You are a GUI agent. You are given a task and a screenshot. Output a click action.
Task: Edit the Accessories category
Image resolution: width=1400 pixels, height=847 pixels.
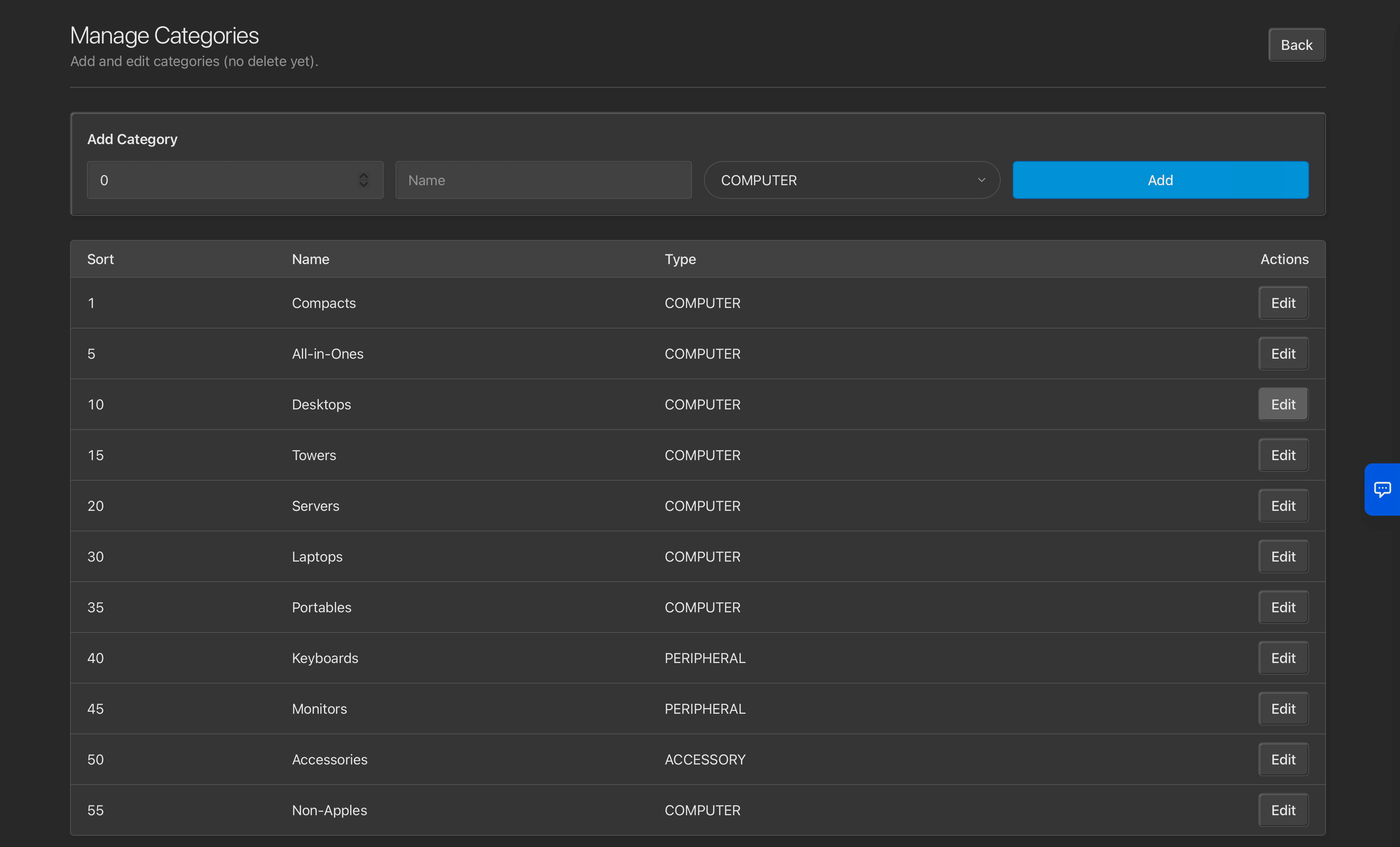(1282, 760)
